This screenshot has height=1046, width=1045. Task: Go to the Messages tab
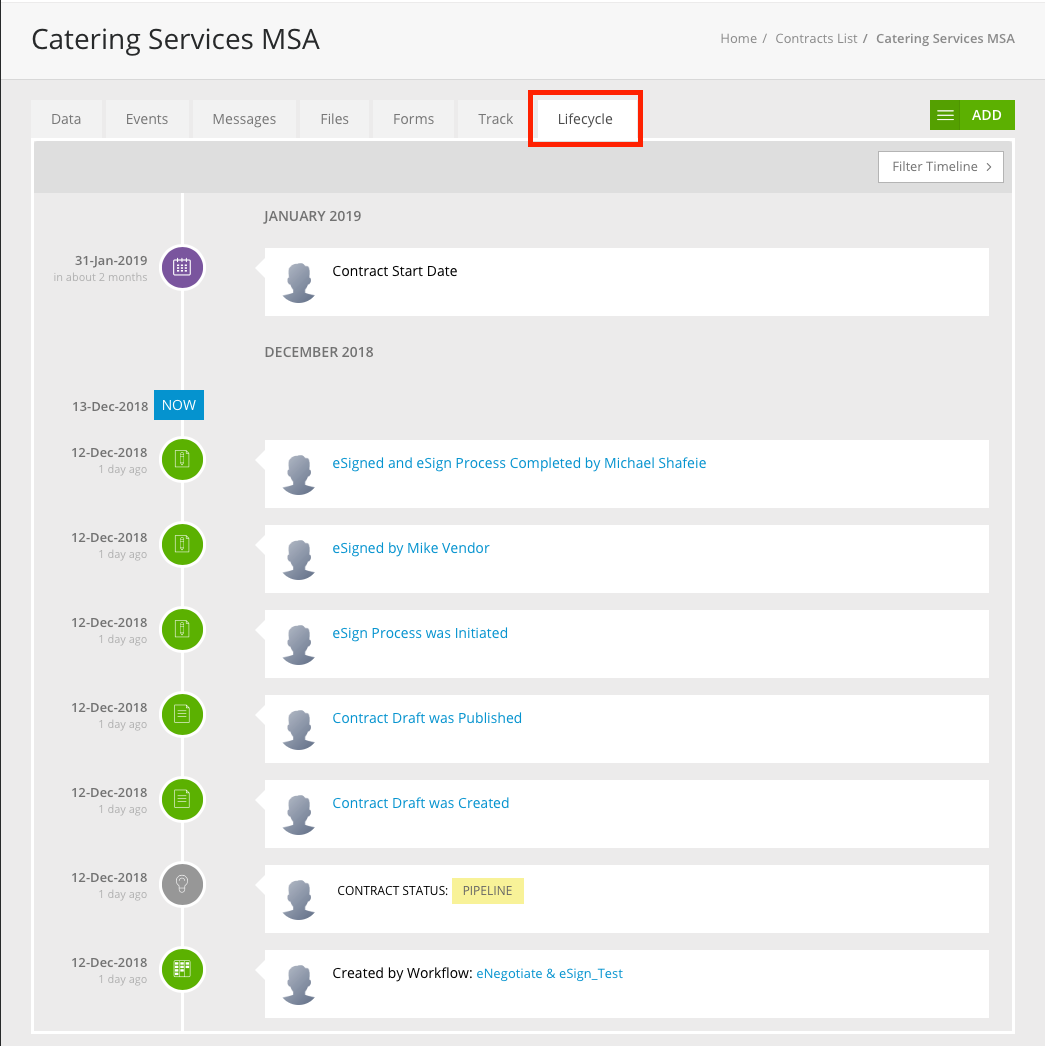pos(244,119)
